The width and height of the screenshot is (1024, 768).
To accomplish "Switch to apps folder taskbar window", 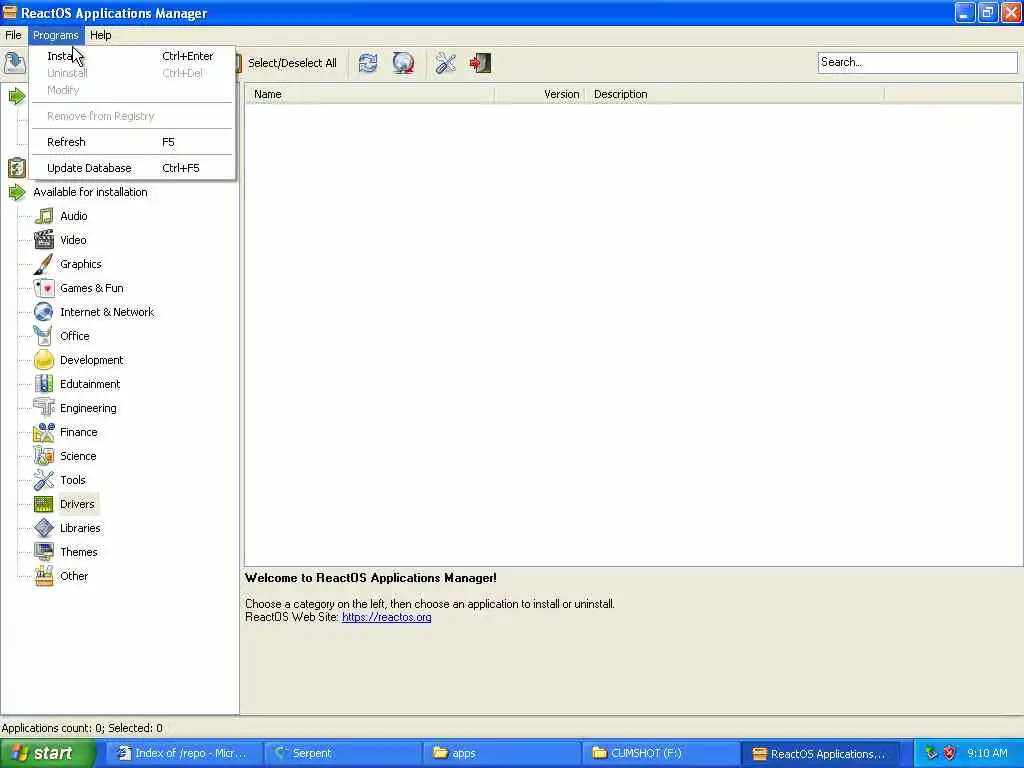I will [x=503, y=754].
